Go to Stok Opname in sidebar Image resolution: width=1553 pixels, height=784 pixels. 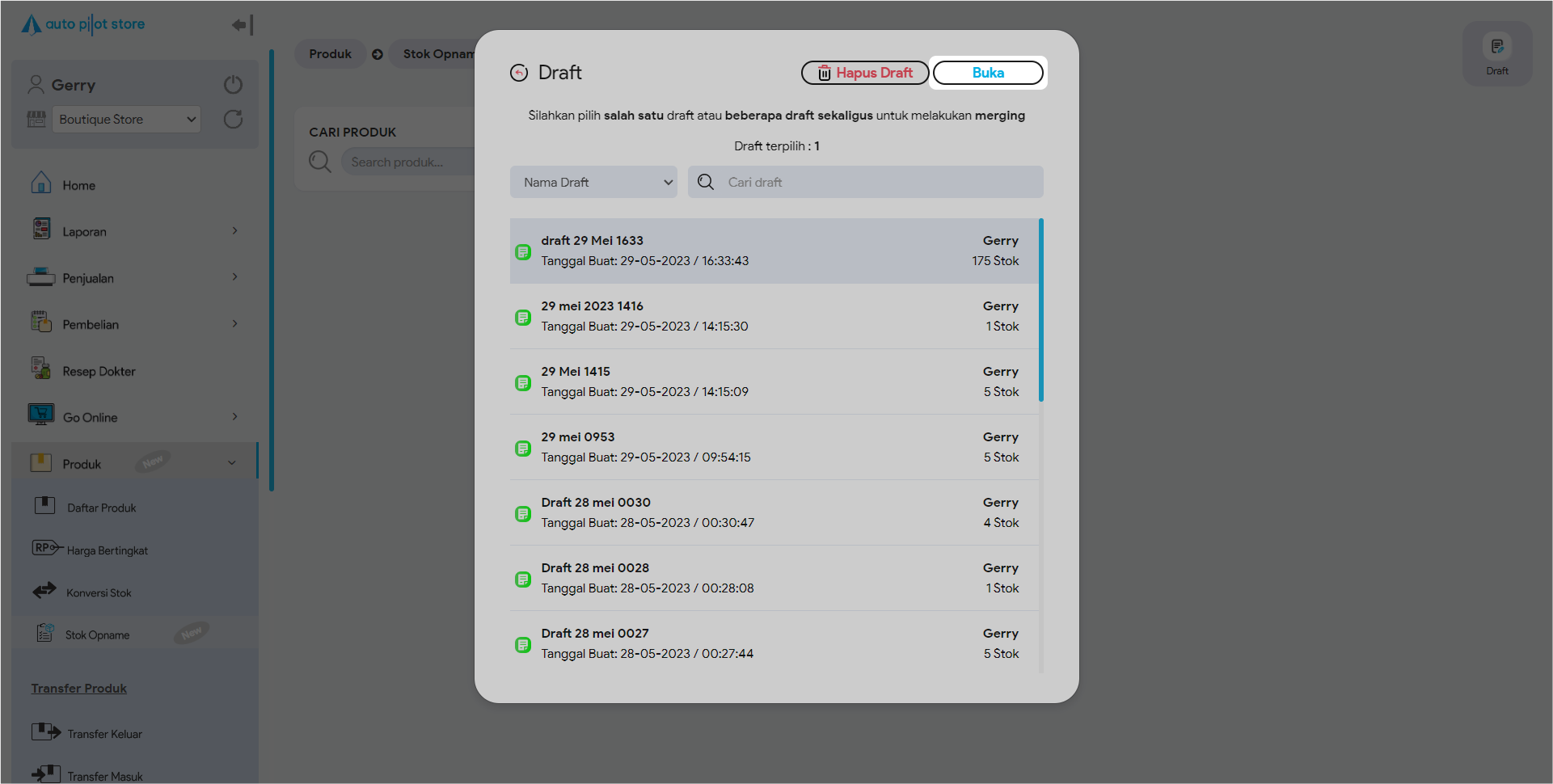97,635
